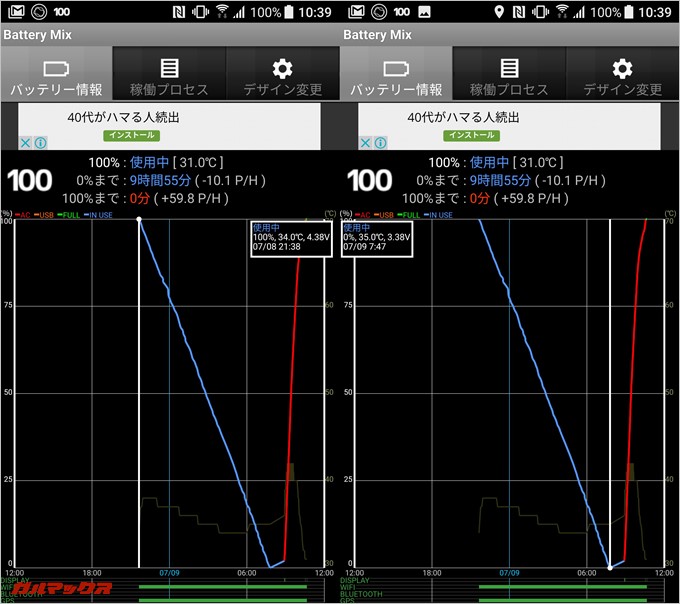
Task: Click large 100 battery level in left screen
Action: [30, 181]
